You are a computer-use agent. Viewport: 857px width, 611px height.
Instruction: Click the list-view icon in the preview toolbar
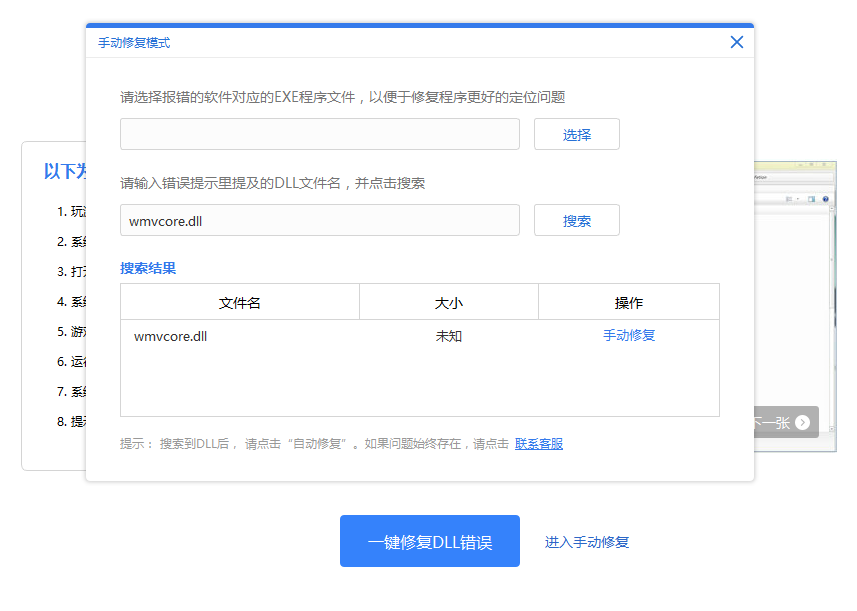tap(789, 199)
